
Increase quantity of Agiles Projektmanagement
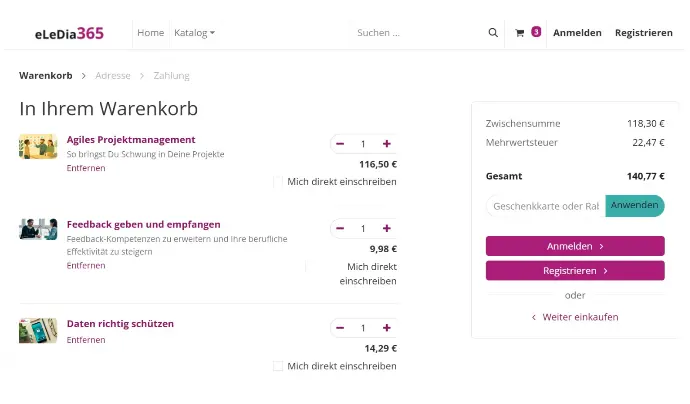pos(386,144)
